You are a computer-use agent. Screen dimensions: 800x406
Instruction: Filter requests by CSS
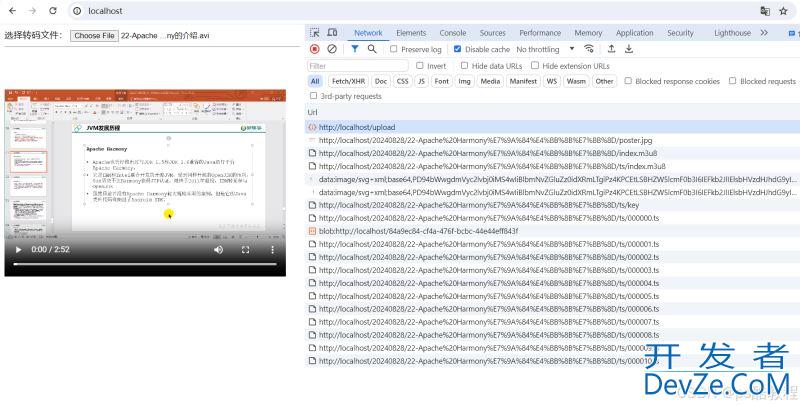(403, 81)
